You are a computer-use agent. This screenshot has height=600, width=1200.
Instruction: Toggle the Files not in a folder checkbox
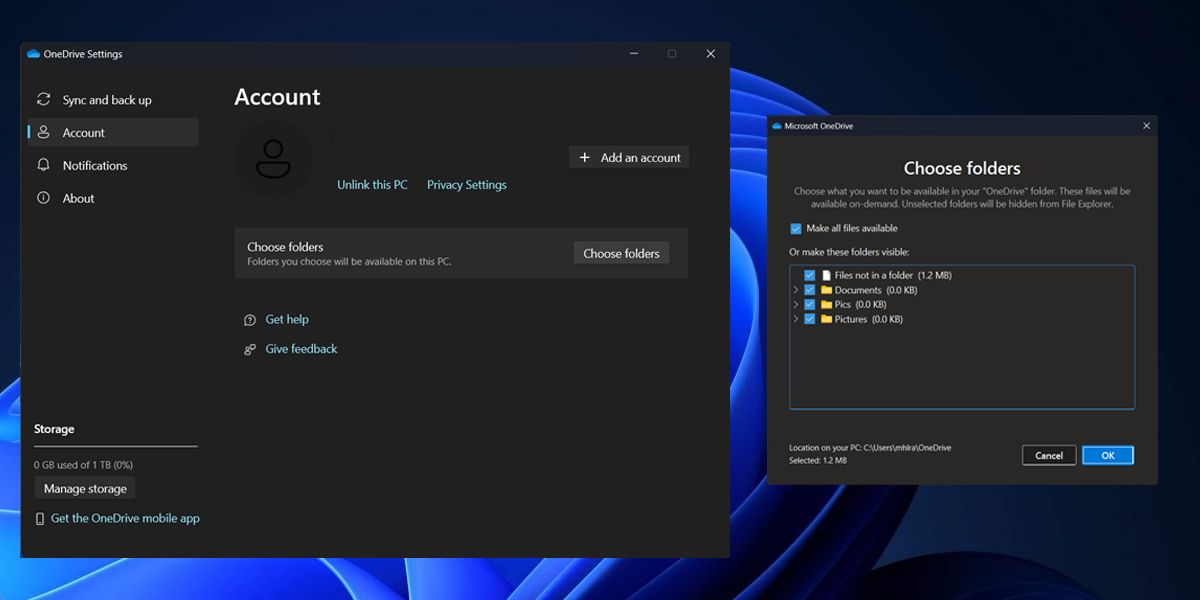click(x=810, y=275)
